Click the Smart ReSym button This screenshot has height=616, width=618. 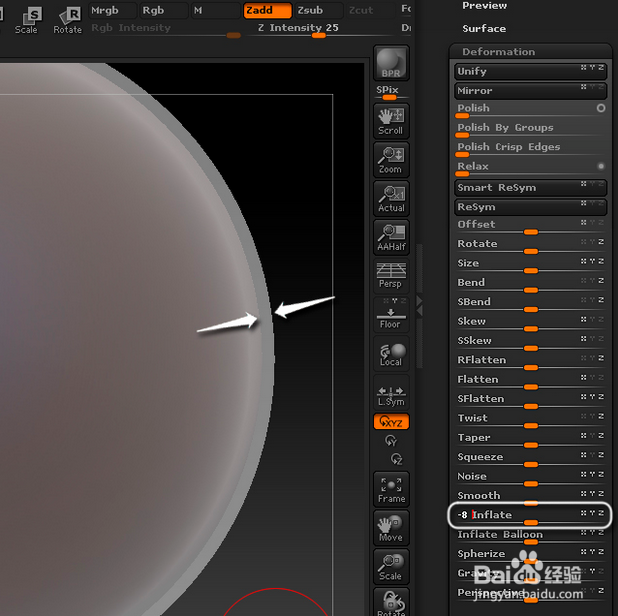[x=531, y=188]
